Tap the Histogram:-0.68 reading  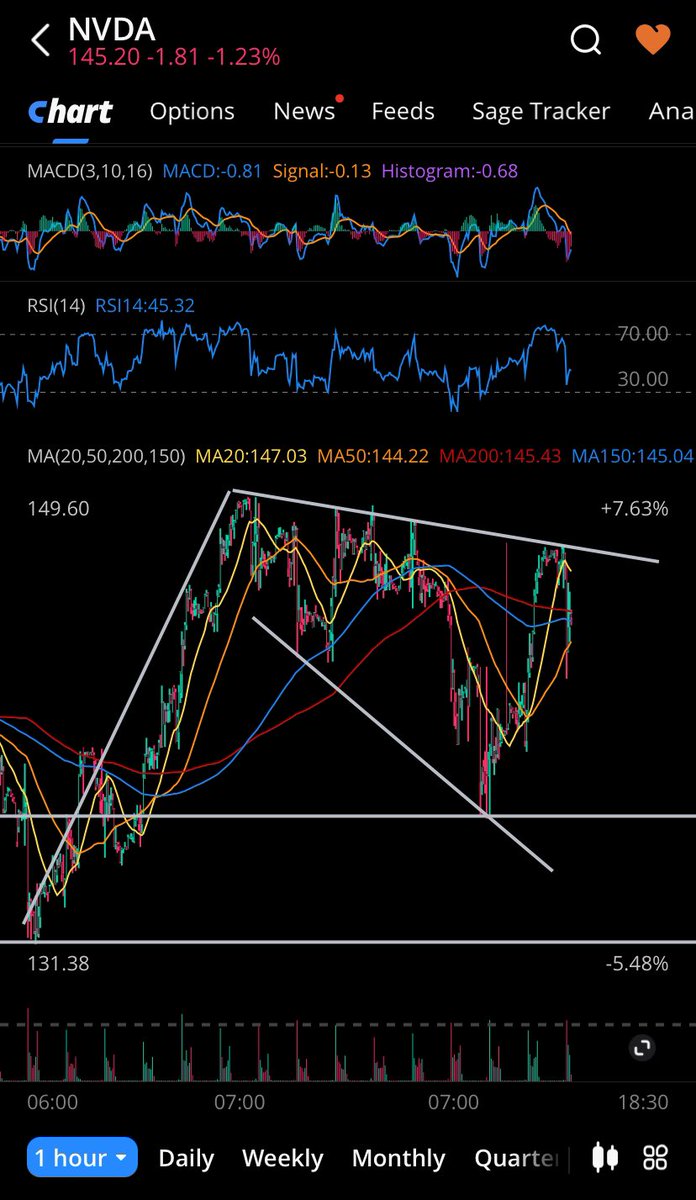click(x=450, y=171)
